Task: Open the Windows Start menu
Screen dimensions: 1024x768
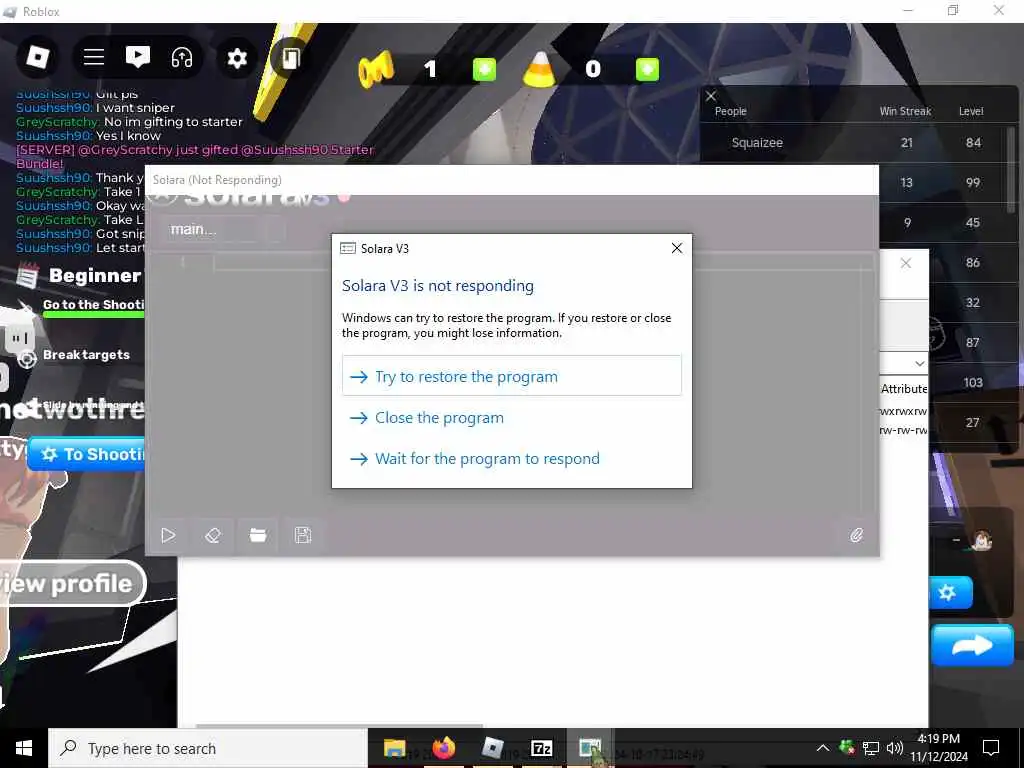Action: pos(24,748)
